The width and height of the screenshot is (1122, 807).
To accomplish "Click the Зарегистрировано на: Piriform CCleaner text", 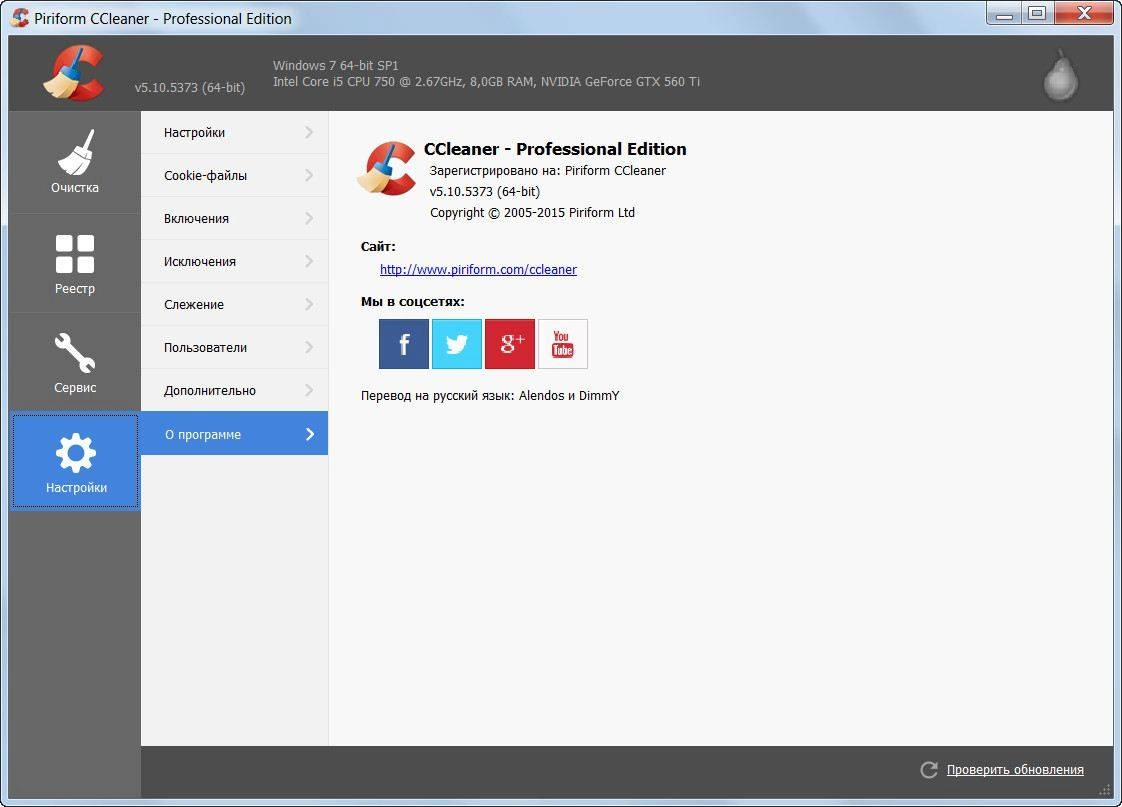I will point(547,170).
